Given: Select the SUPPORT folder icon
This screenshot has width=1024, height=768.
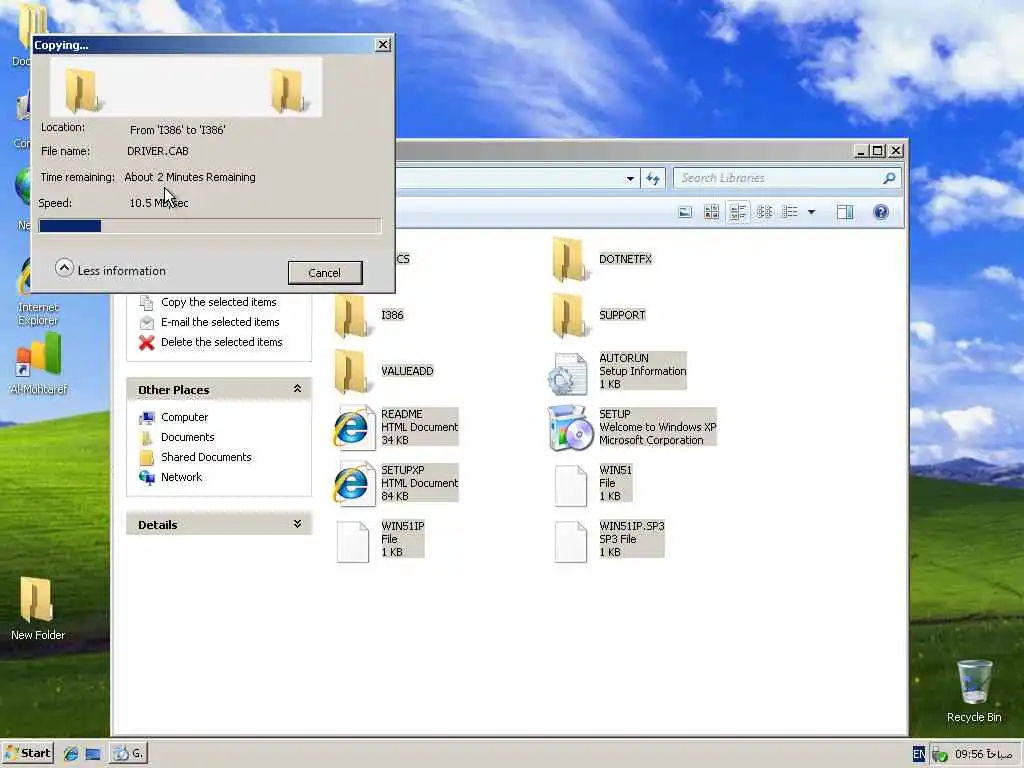Looking at the screenshot, I should tap(570, 315).
